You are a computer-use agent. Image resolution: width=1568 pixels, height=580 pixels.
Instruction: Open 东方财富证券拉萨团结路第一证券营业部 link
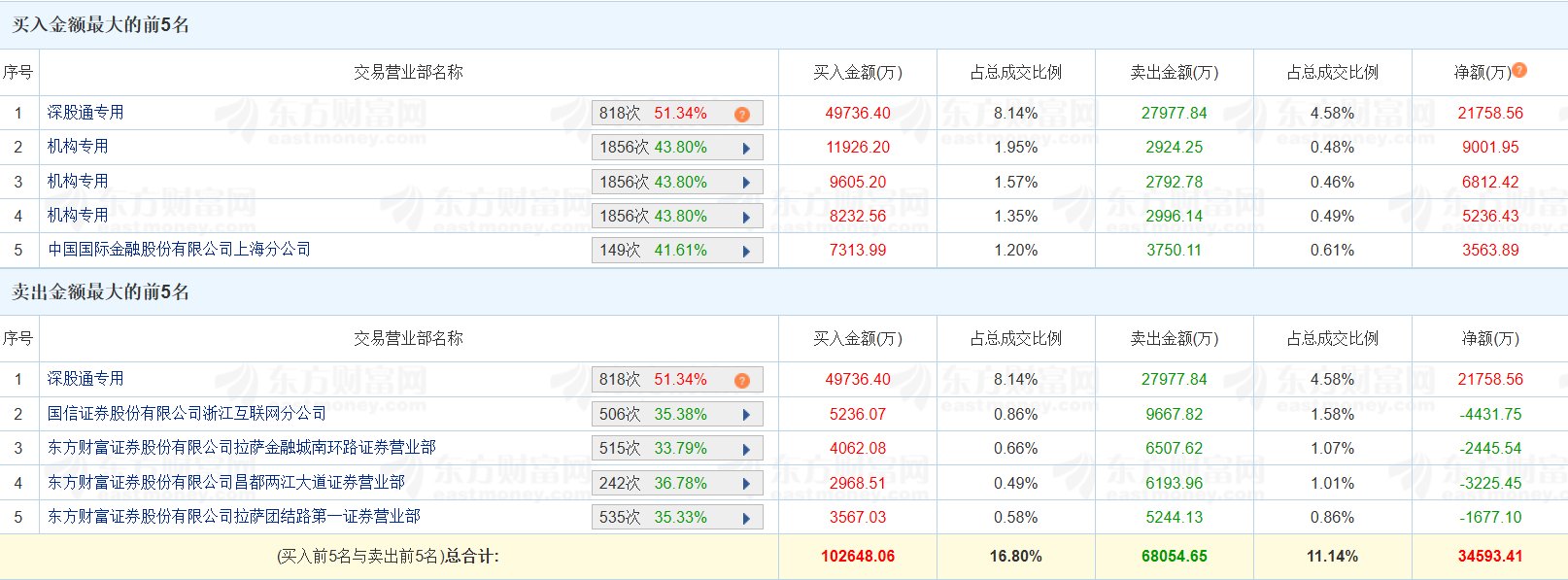click(x=234, y=516)
